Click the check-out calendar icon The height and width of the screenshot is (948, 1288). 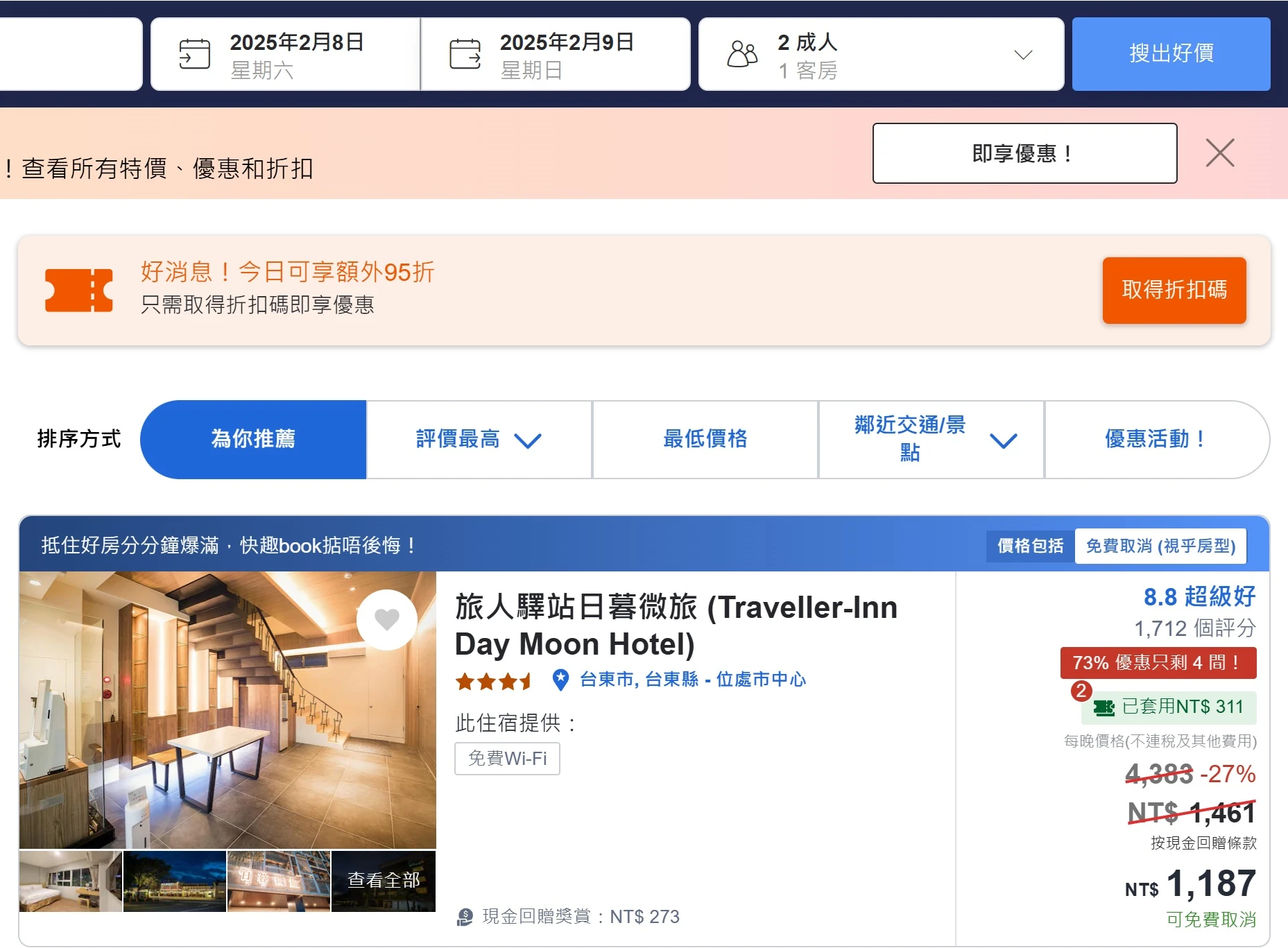tap(465, 54)
